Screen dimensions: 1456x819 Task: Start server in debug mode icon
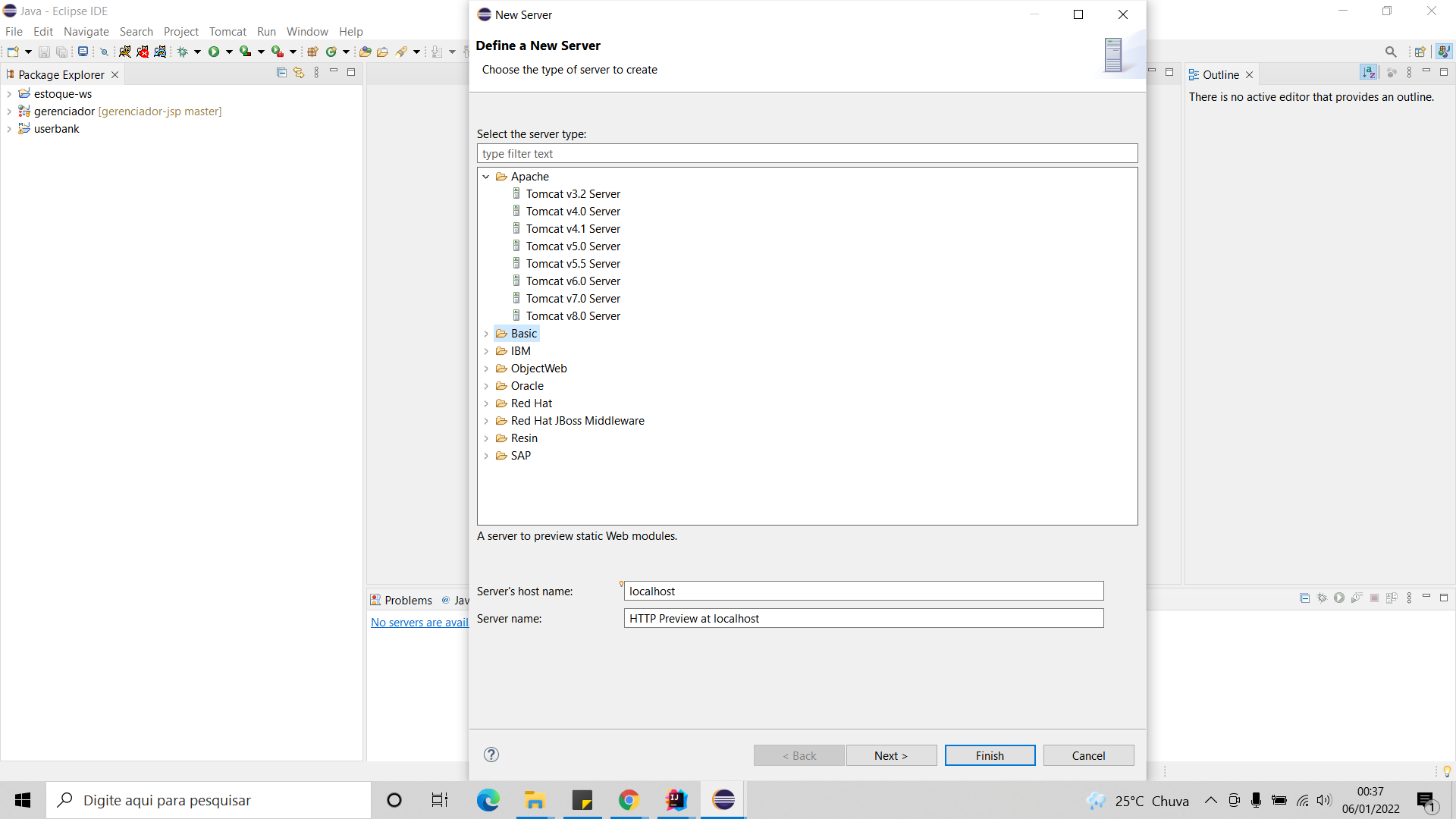click(1322, 598)
